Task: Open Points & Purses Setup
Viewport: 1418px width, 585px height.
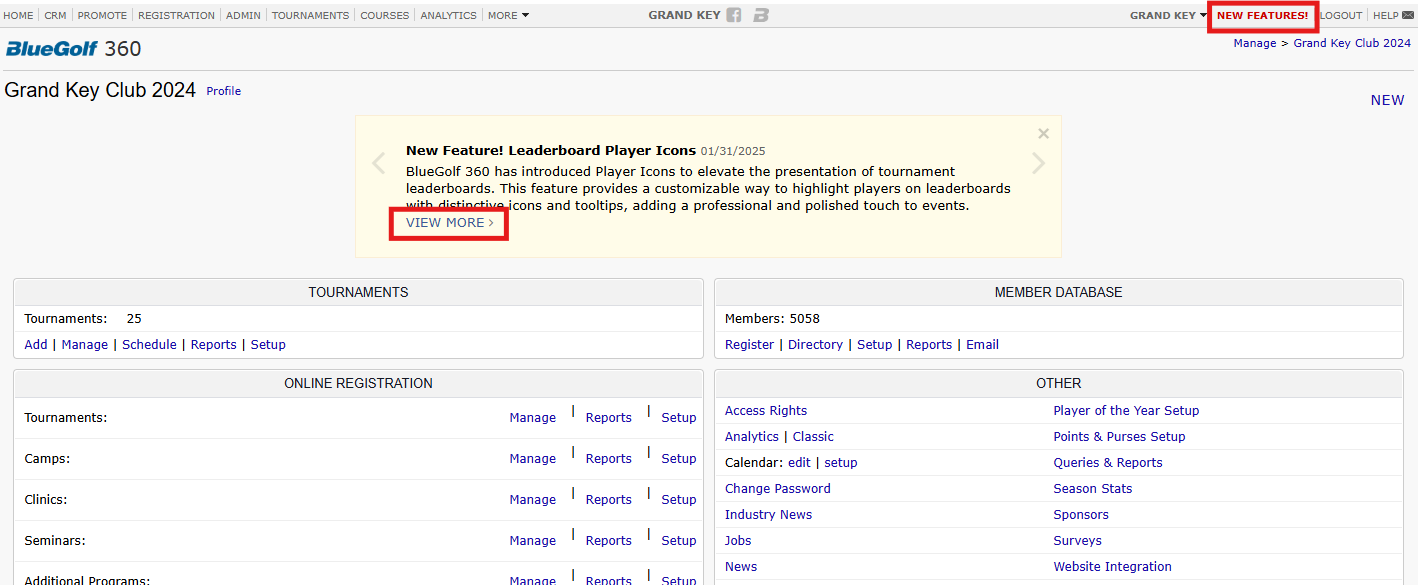Action: point(1119,437)
